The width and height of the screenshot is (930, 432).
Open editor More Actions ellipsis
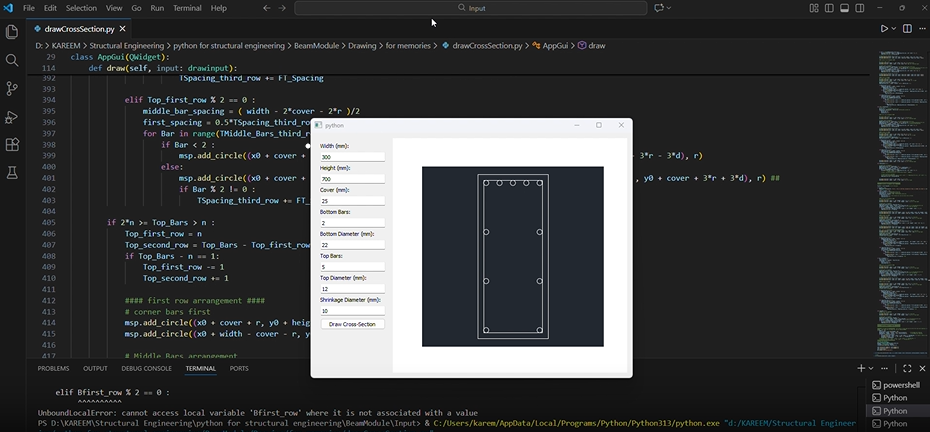click(x=922, y=28)
